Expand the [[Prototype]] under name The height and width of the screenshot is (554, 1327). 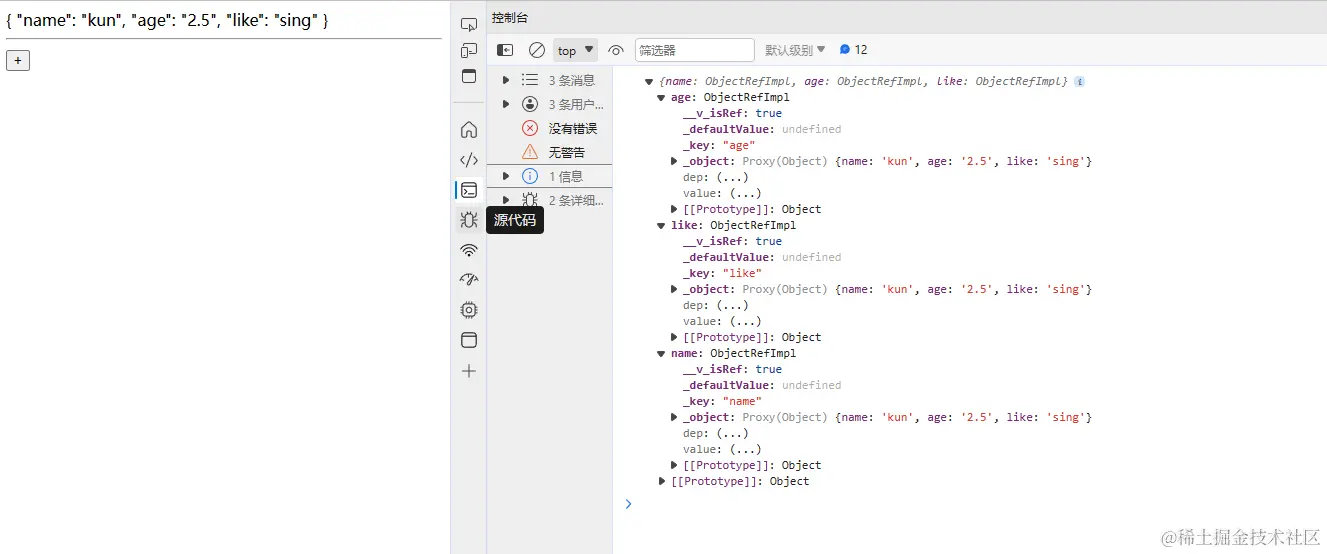[674, 465]
